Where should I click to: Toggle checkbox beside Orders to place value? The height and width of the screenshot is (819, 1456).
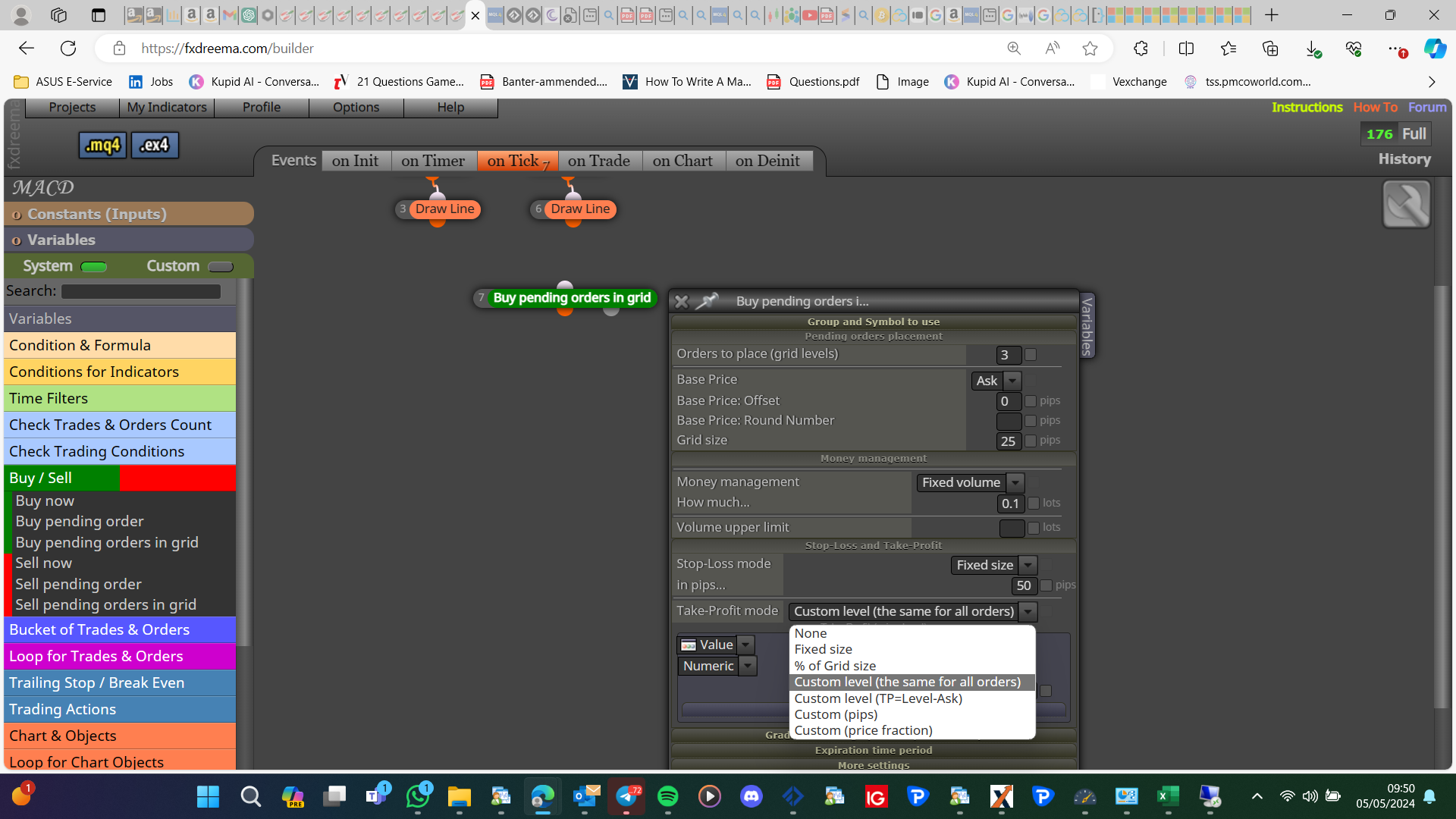[1031, 355]
